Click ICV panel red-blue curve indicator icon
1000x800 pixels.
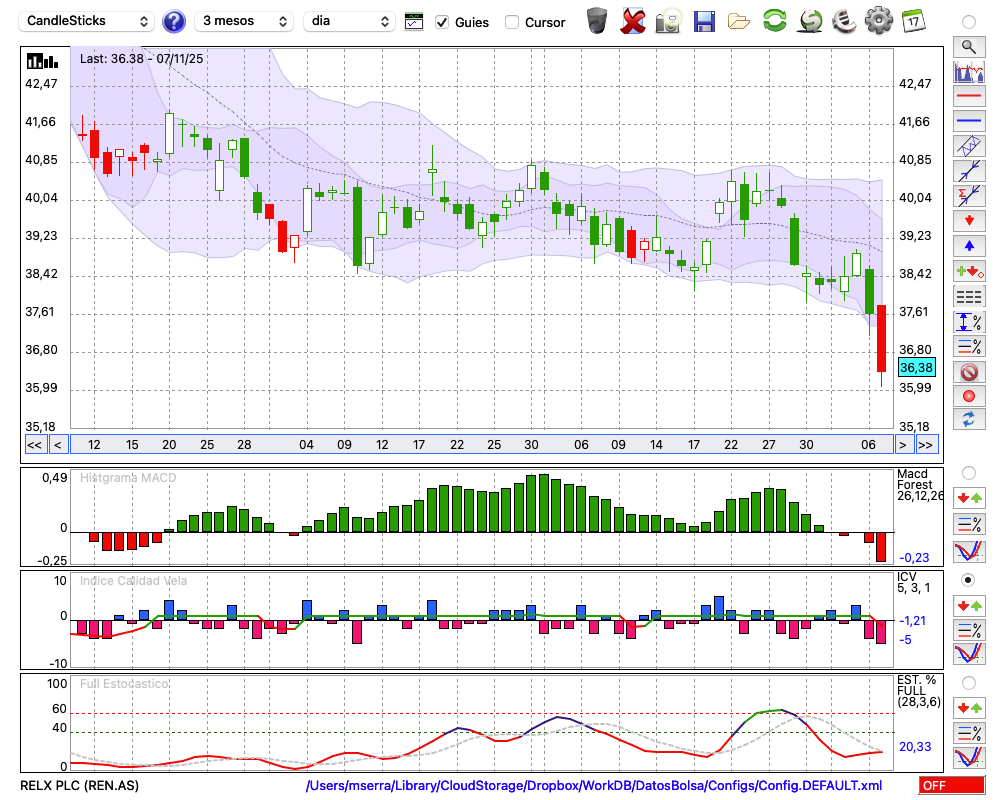[969, 654]
